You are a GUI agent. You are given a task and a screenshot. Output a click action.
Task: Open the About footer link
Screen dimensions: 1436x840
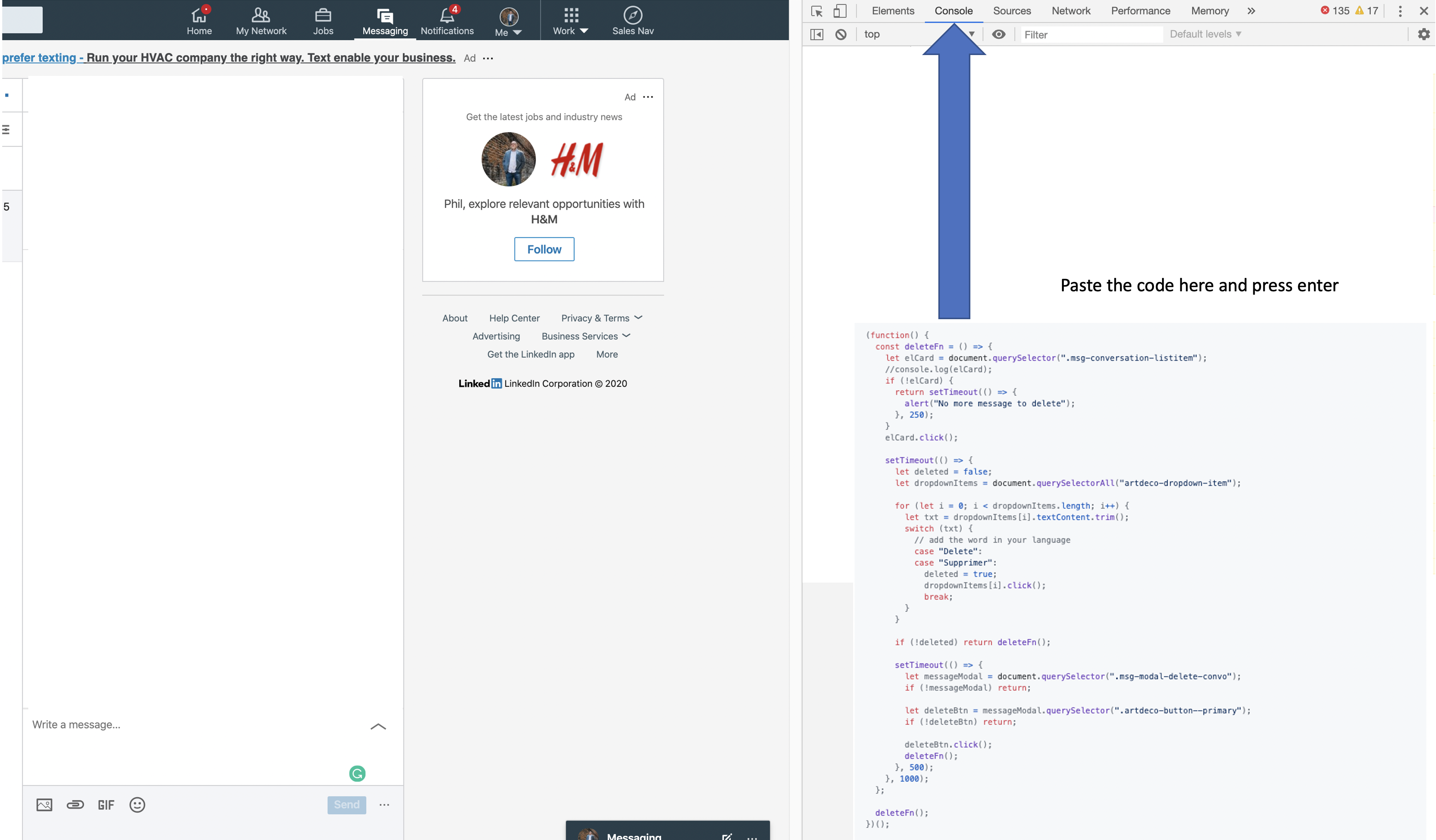tap(455, 318)
